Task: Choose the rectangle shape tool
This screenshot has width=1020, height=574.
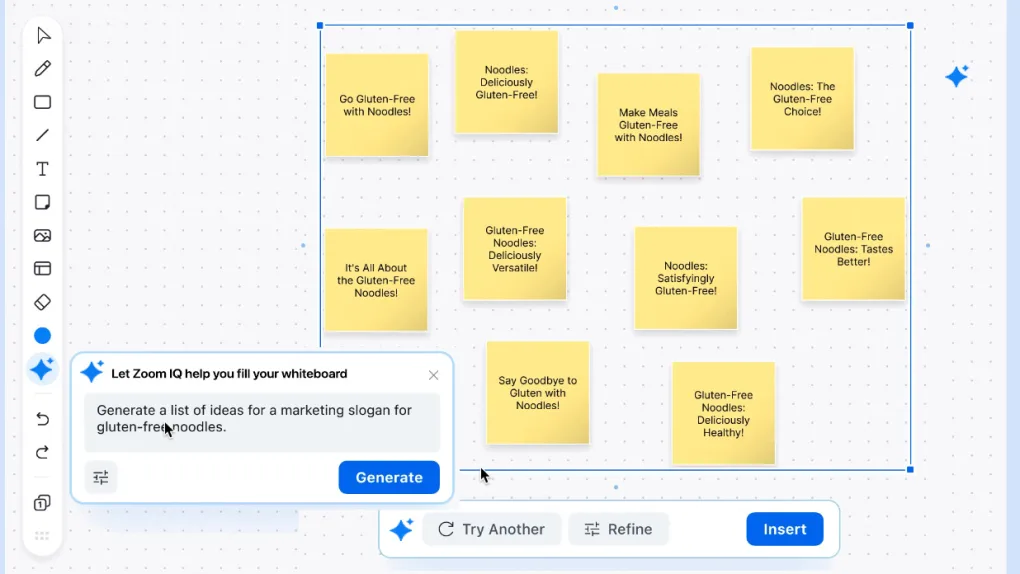Action: [43, 102]
